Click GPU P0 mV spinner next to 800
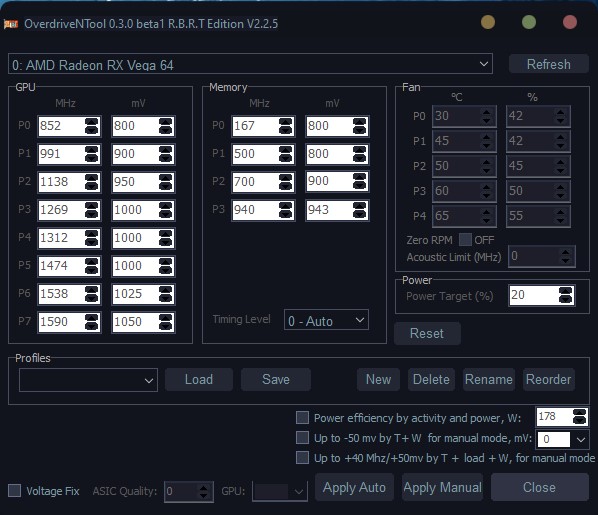This screenshot has height=515, width=598. (x=166, y=126)
